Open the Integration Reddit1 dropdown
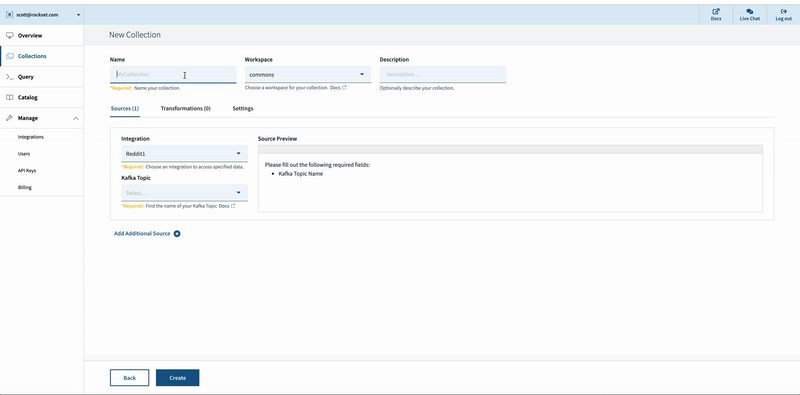Viewport: 800px width, 395px height. 184,154
